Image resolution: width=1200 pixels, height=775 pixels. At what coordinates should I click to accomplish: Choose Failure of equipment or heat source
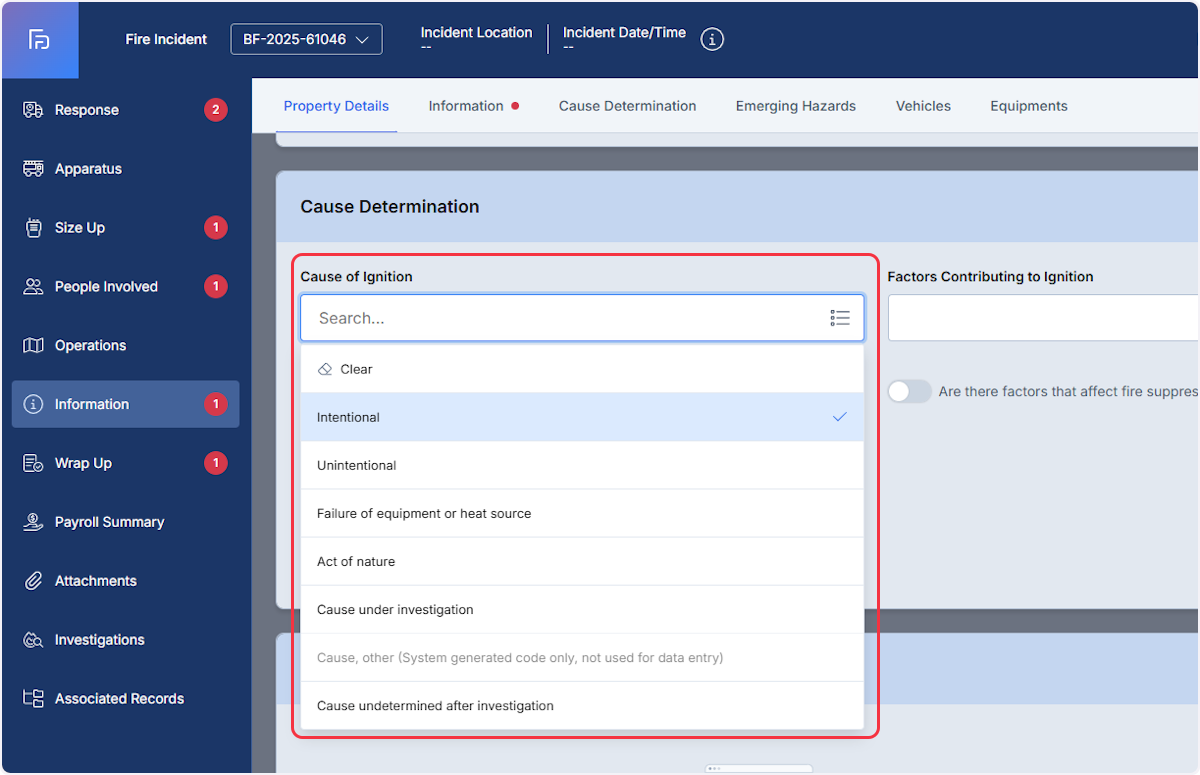coord(582,513)
